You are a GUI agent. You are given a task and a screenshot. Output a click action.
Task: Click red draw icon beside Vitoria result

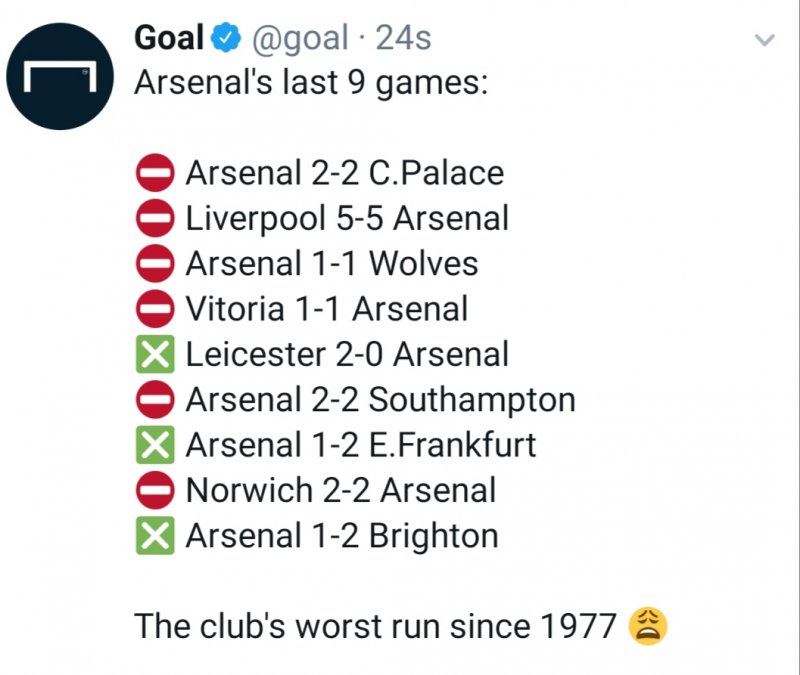[x=155, y=309]
